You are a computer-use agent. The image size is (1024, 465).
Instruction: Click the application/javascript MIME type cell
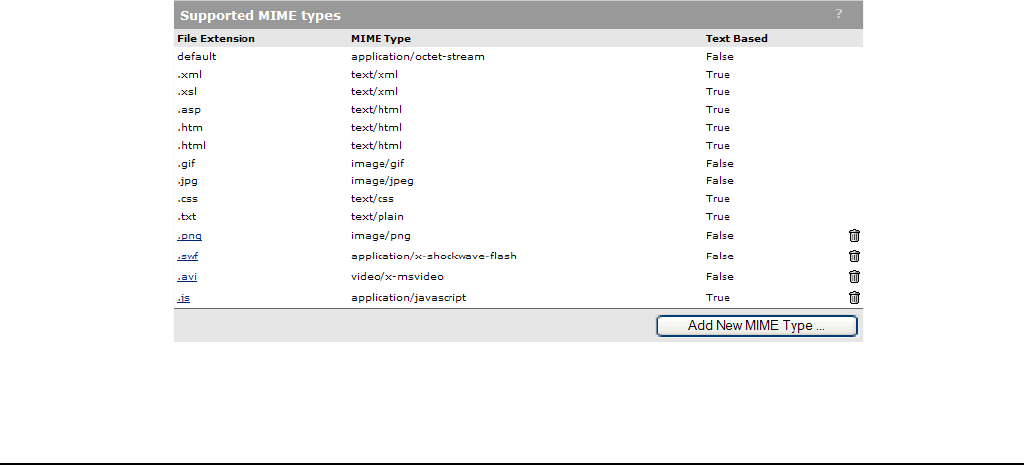pos(409,297)
